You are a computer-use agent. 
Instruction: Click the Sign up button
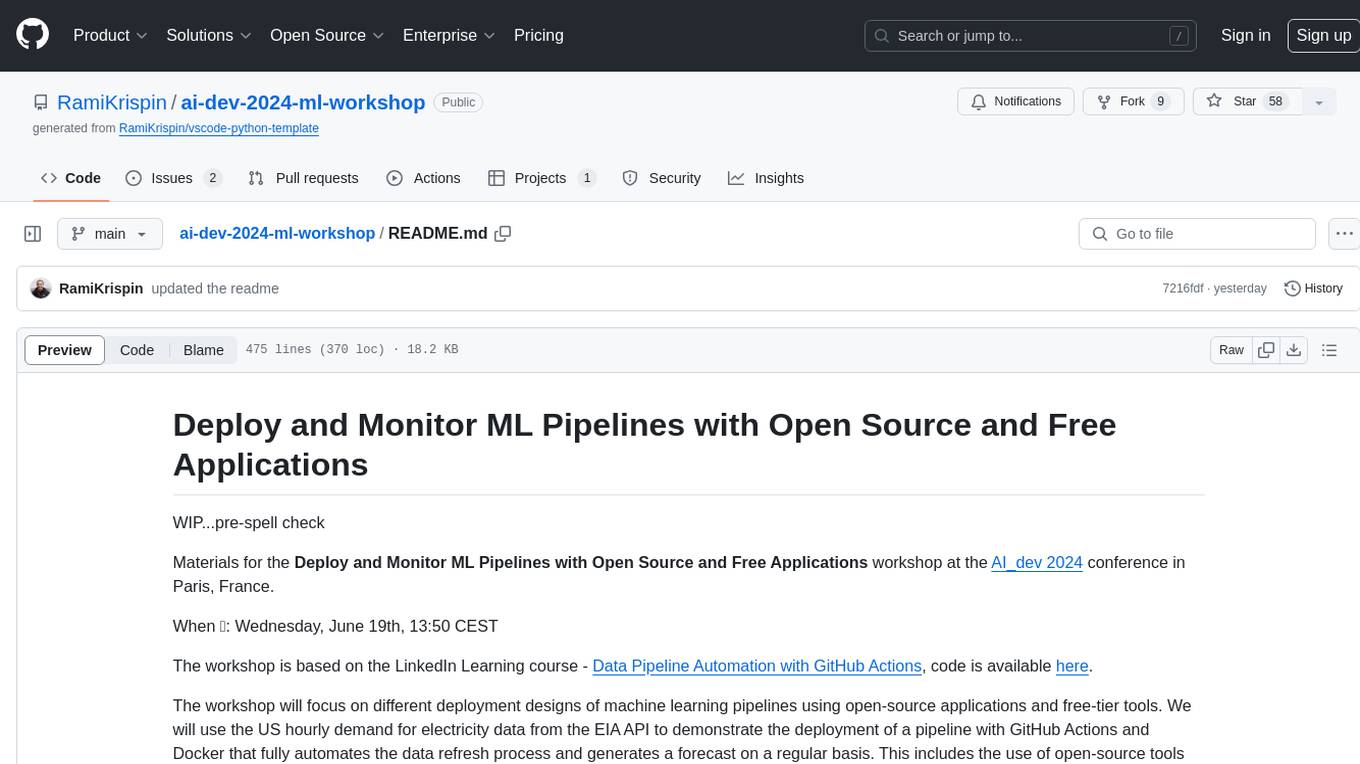(1323, 35)
